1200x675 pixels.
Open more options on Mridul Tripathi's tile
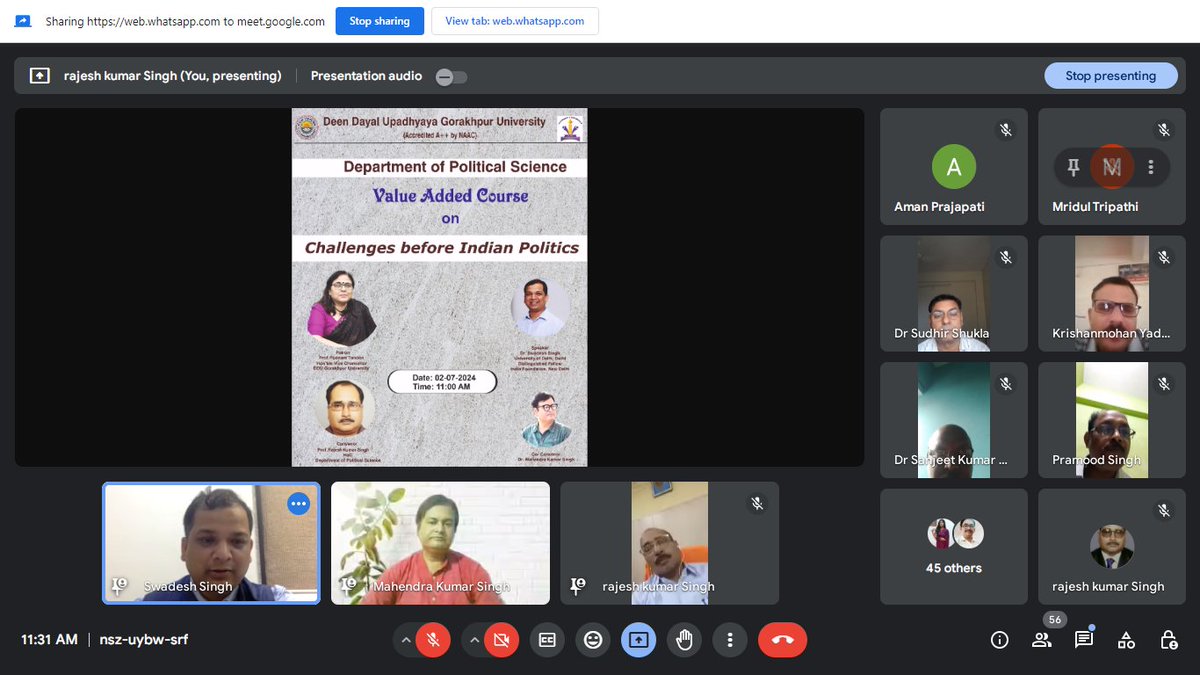pyautogui.click(x=1151, y=167)
